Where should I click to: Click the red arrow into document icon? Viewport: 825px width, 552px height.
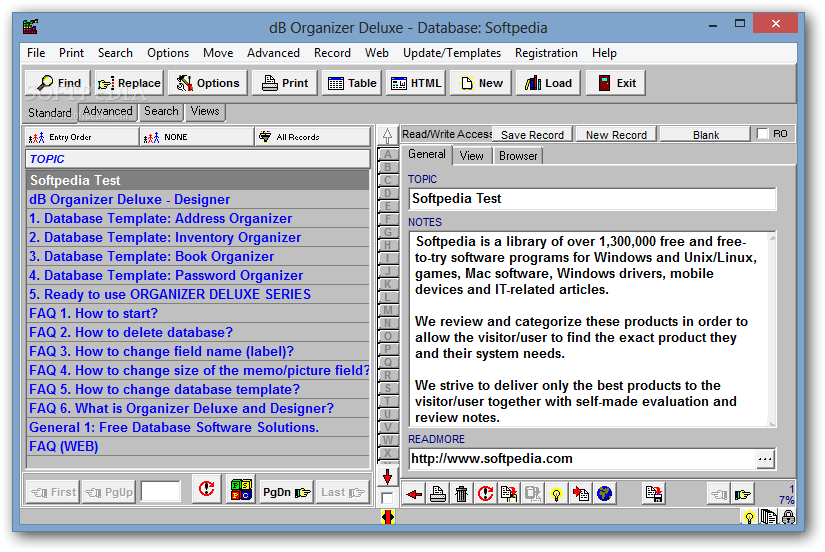coord(580,494)
